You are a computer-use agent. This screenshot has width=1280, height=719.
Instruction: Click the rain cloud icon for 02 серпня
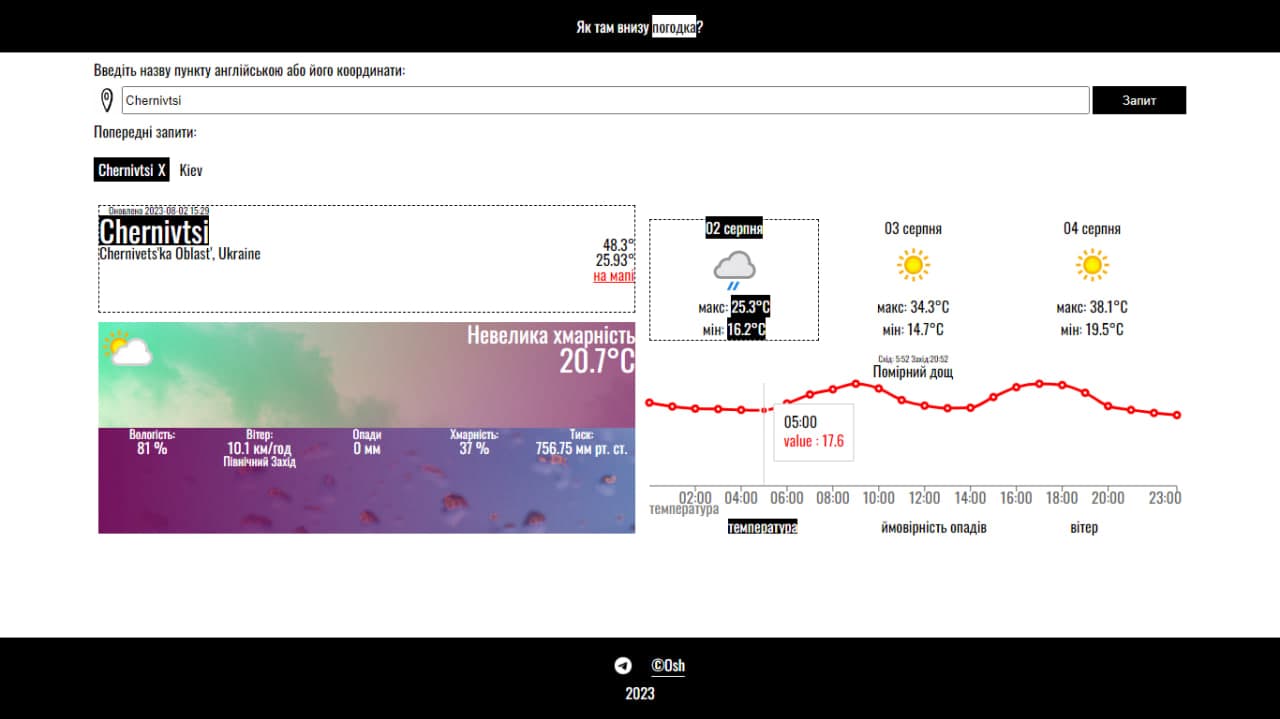734,268
